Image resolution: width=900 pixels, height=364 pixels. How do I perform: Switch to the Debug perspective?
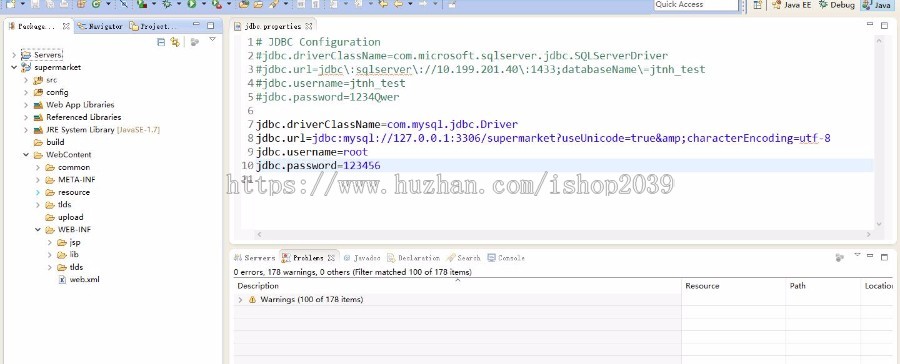click(837, 5)
